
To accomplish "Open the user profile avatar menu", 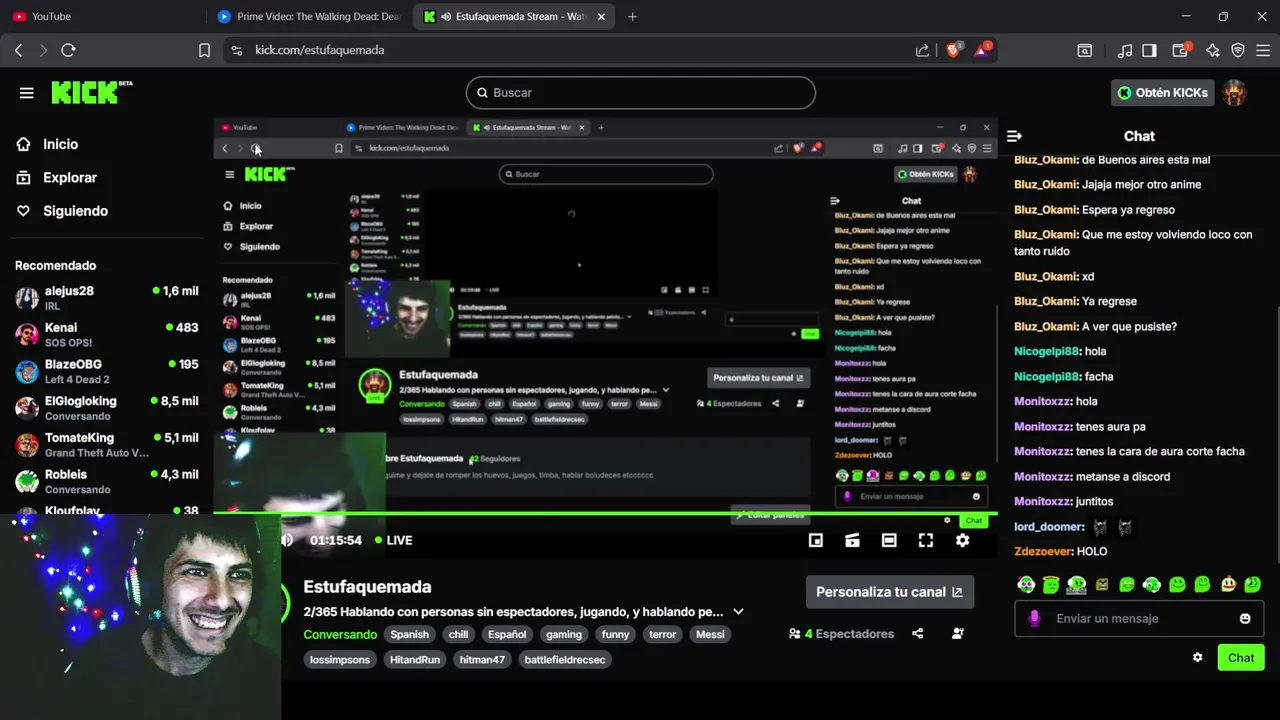I will pos(1235,93).
